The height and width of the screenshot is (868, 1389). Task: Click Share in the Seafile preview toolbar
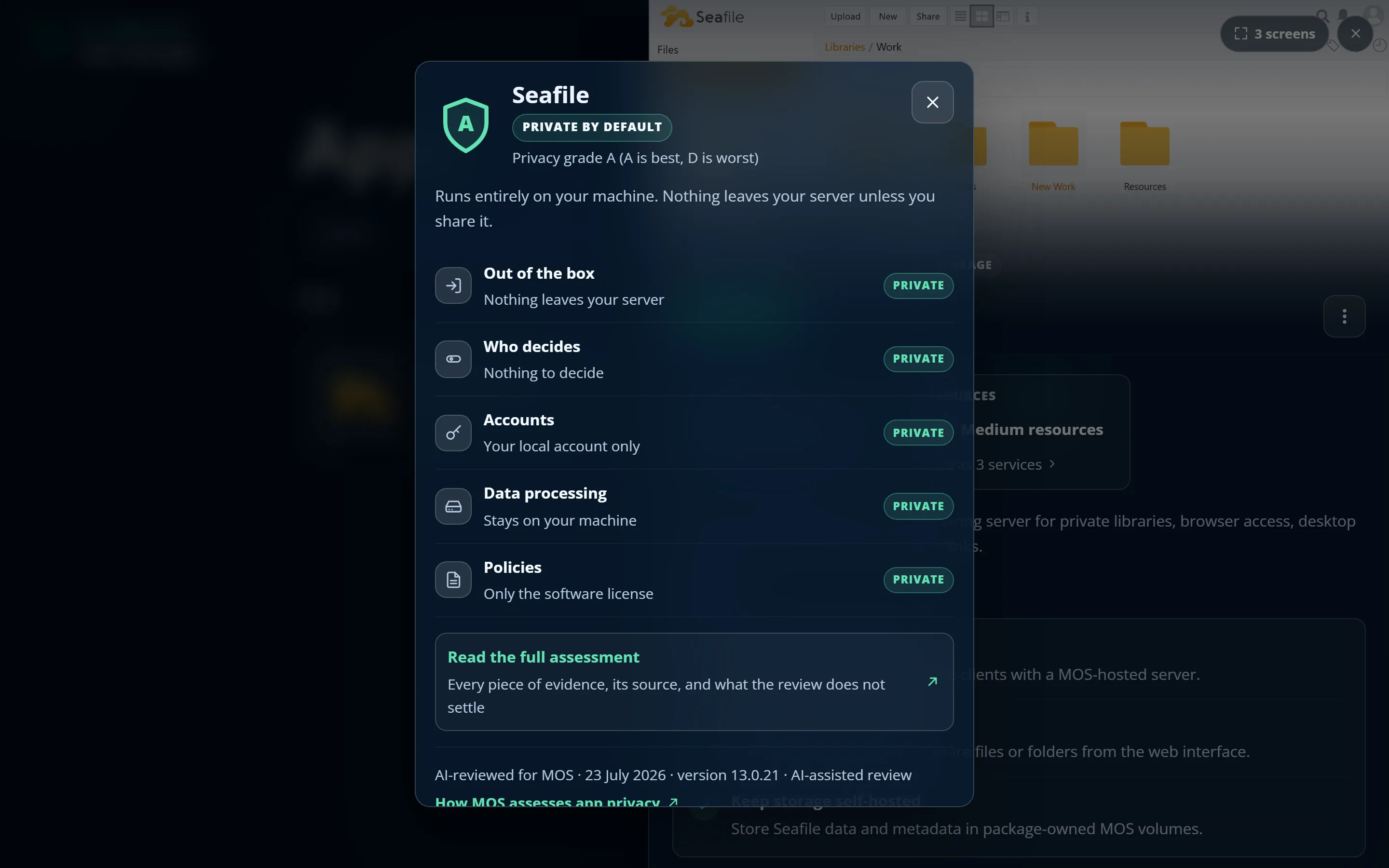927,16
